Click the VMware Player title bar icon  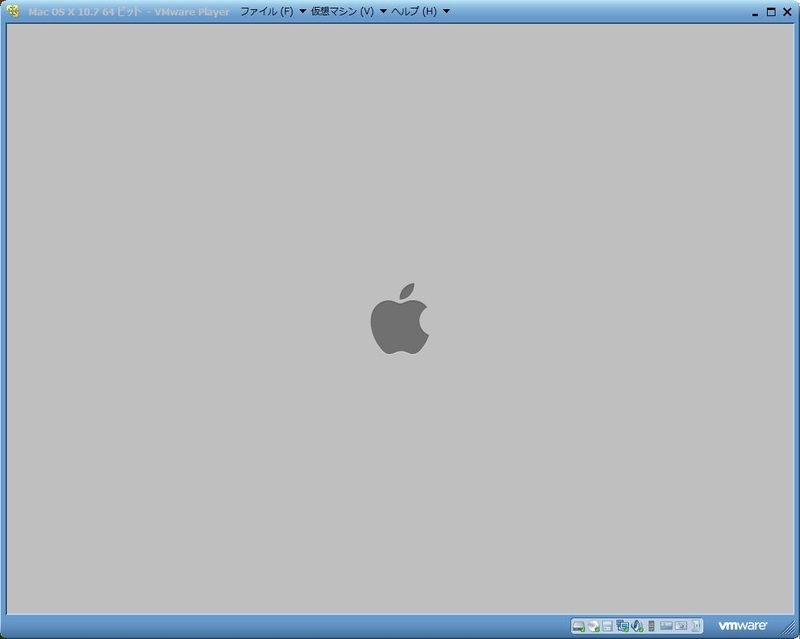pyautogui.click(x=13, y=11)
